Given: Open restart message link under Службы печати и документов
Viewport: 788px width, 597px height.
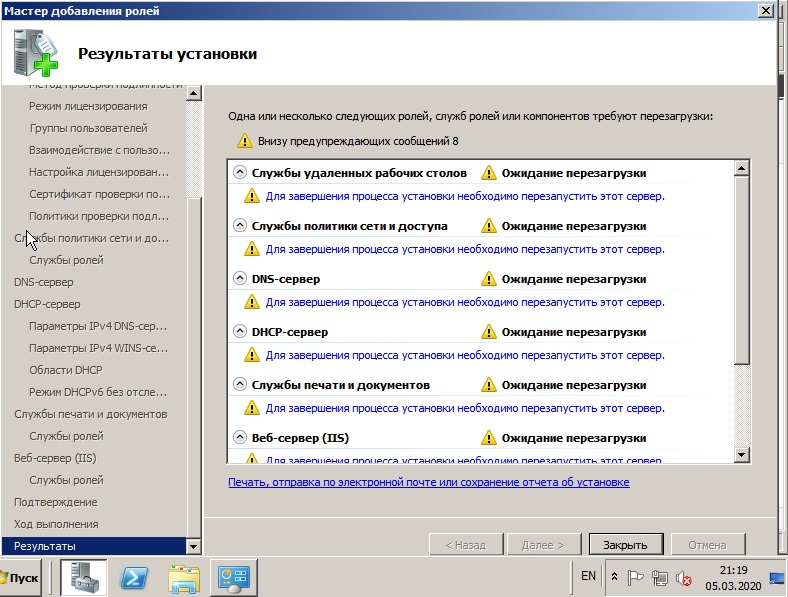Looking at the screenshot, I should (x=465, y=408).
